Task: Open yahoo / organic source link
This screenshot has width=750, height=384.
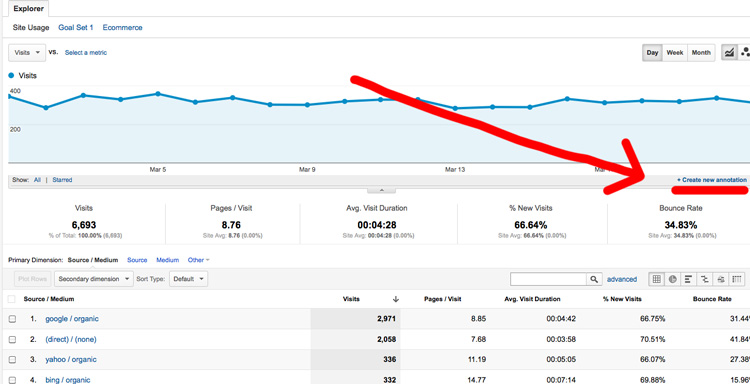Action: pyautogui.click(x=71, y=360)
